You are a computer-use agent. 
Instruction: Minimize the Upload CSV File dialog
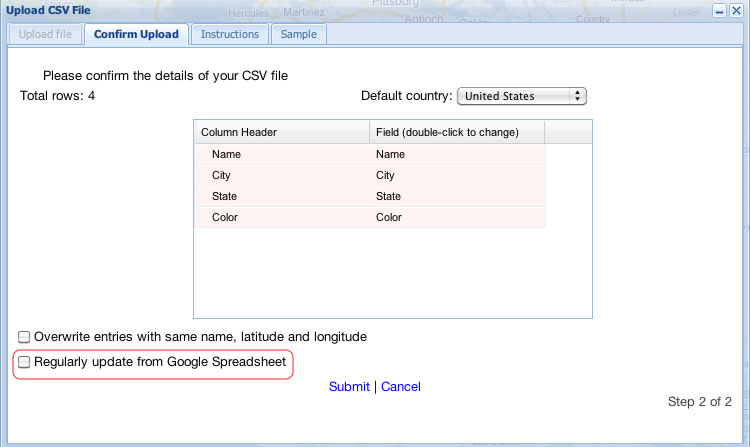pyautogui.click(x=719, y=10)
